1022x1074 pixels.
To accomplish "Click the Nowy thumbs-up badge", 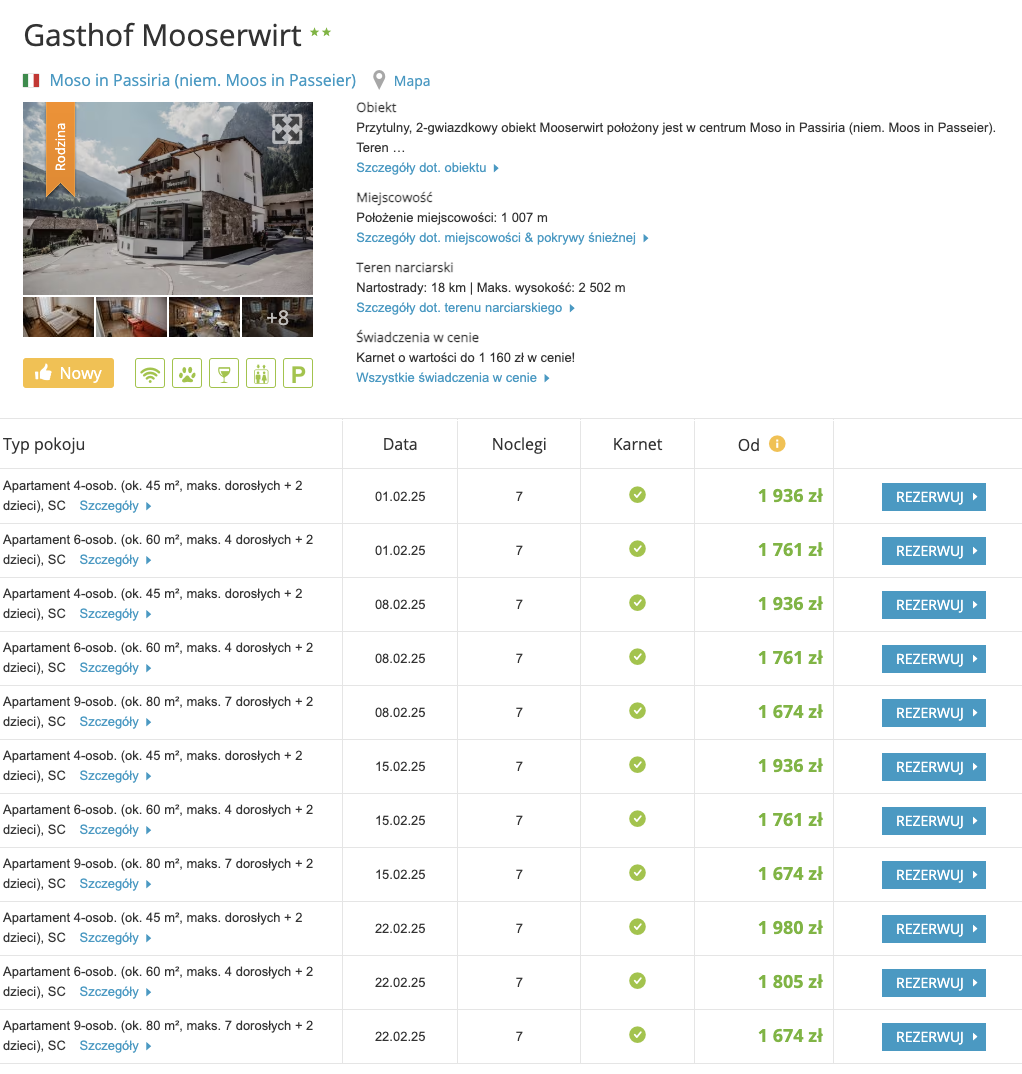I will pos(68,373).
